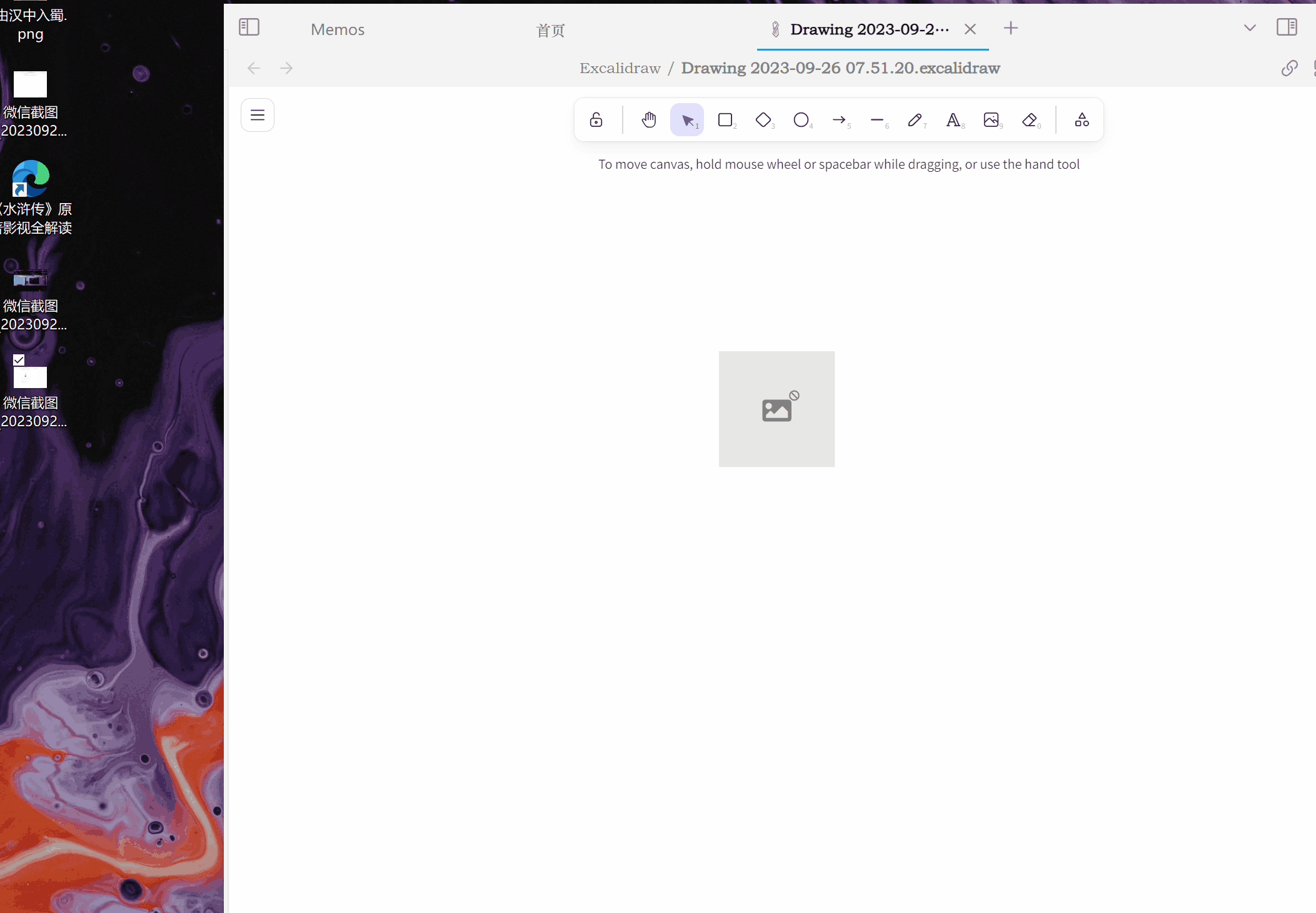Viewport: 1316px width, 913px height.
Task: Open the Excalidraw hamburger menu
Action: click(257, 114)
